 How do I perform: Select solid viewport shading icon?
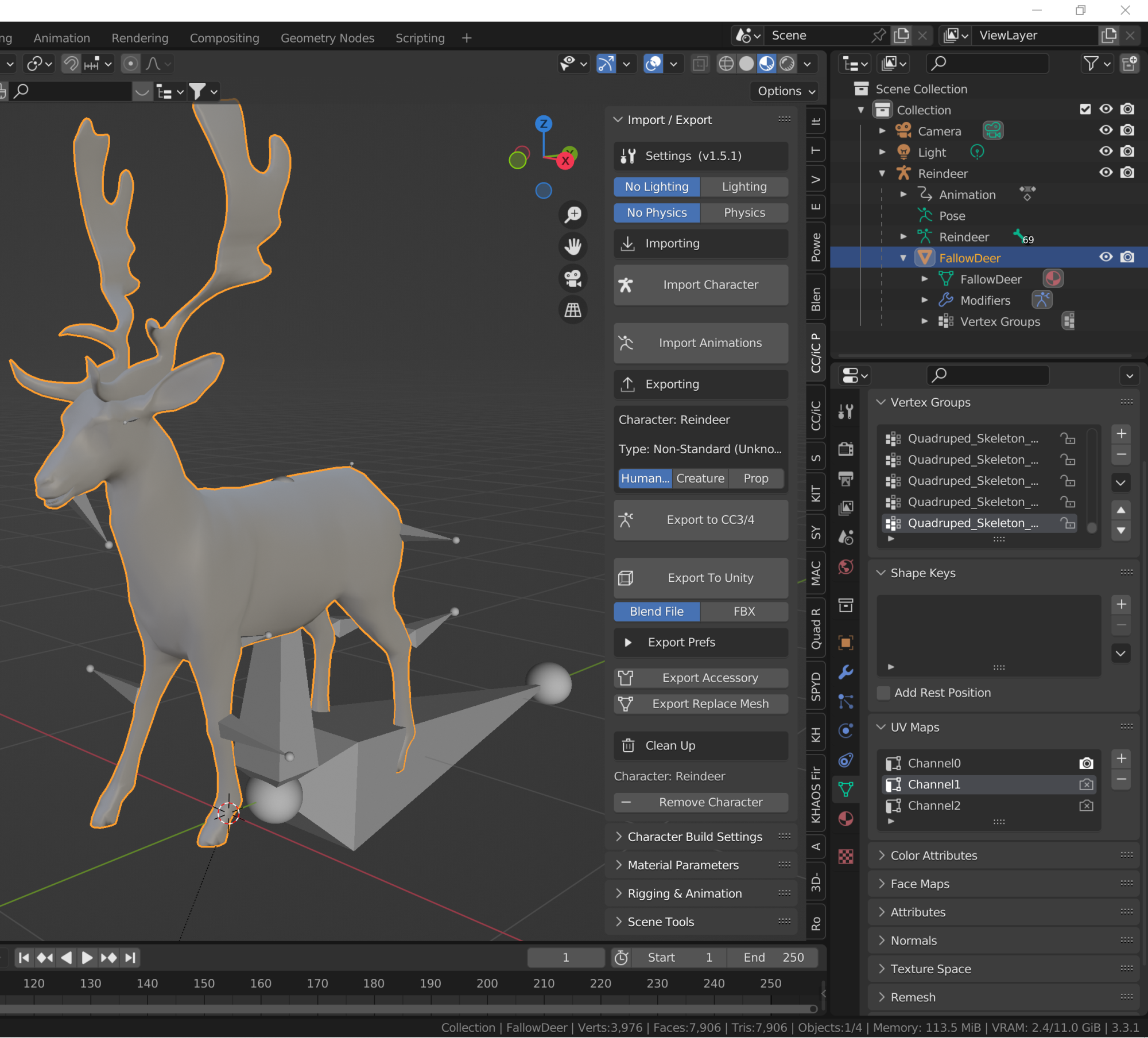pyautogui.click(x=746, y=64)
